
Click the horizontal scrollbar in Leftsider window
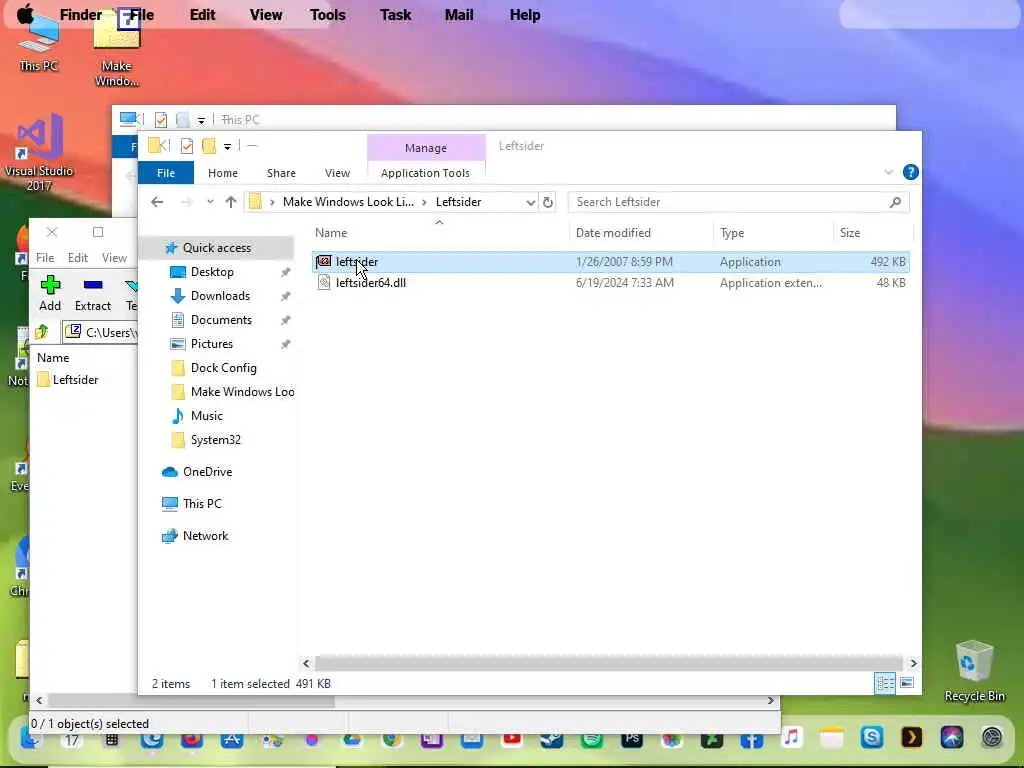[609, 664]
